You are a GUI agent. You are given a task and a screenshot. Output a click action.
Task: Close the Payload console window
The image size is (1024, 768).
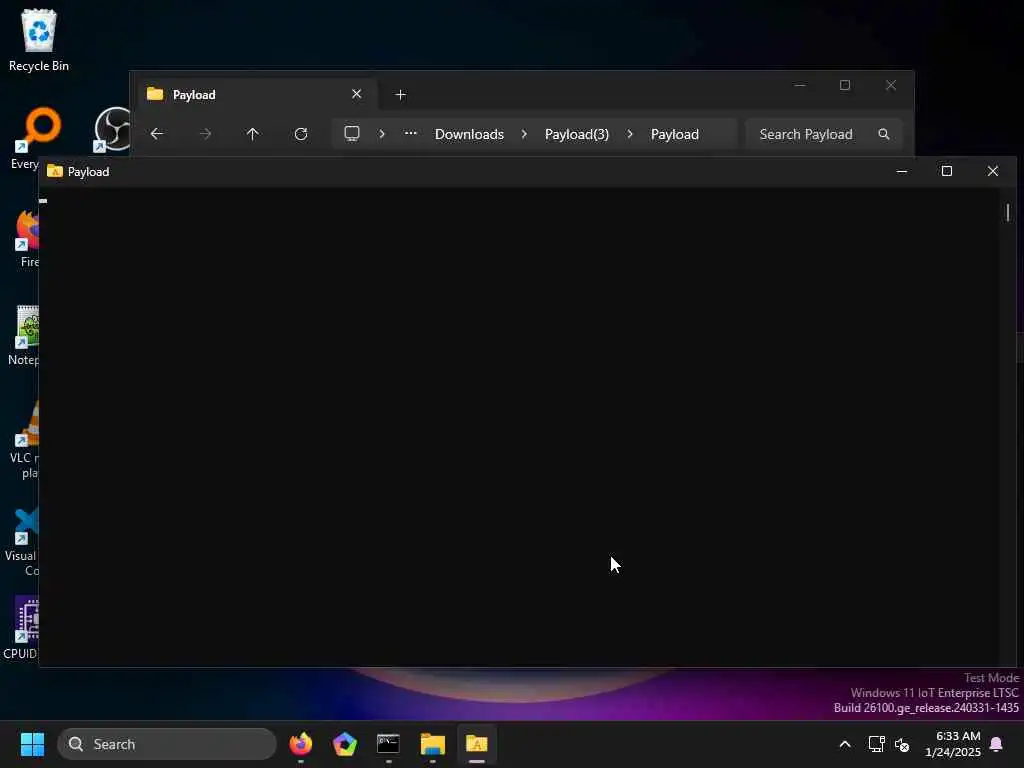(993, 171)
